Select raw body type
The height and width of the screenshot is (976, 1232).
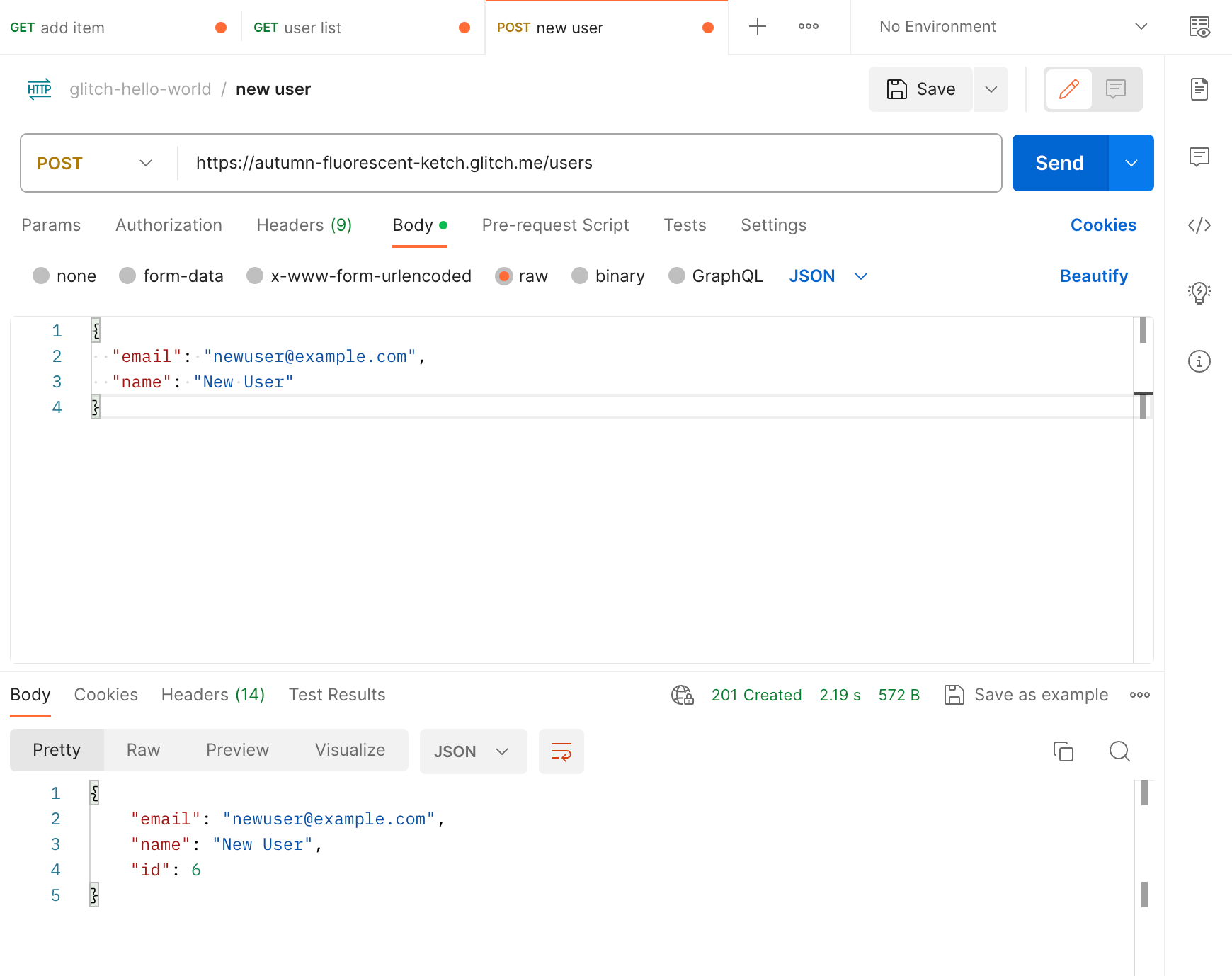coord(522,276)
